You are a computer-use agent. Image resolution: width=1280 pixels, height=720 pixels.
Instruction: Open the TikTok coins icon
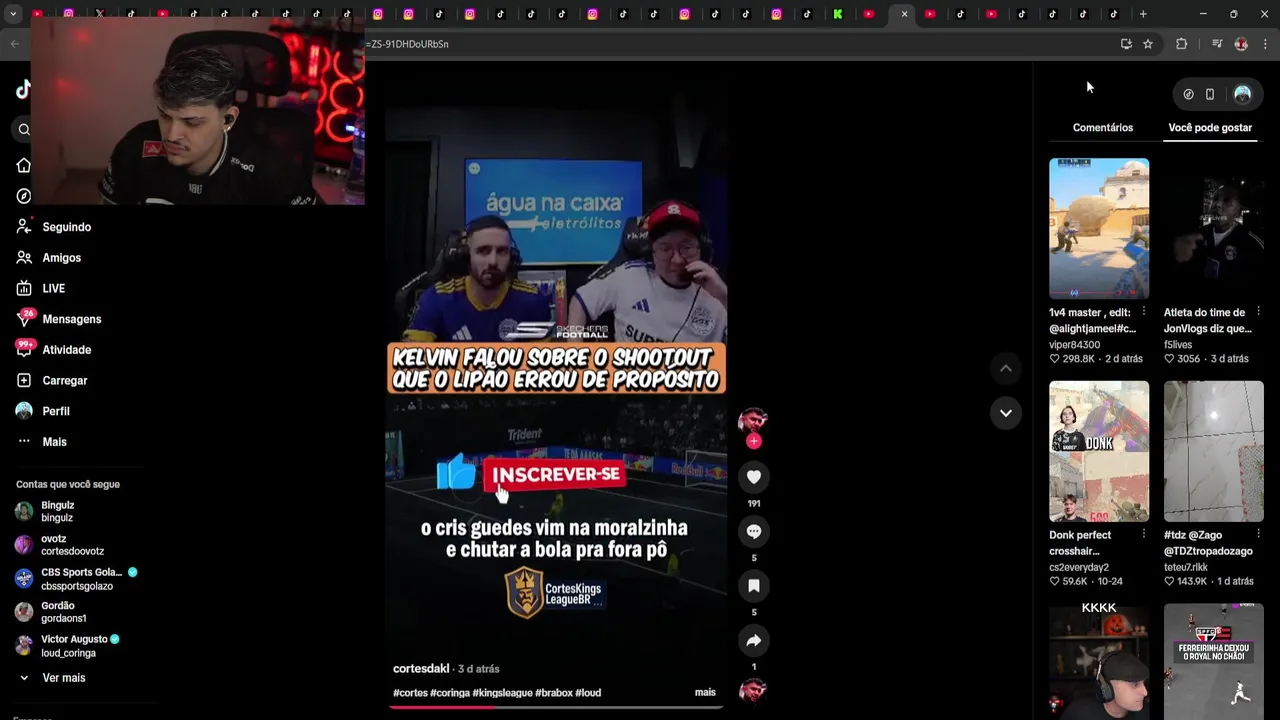point(1188,94)
